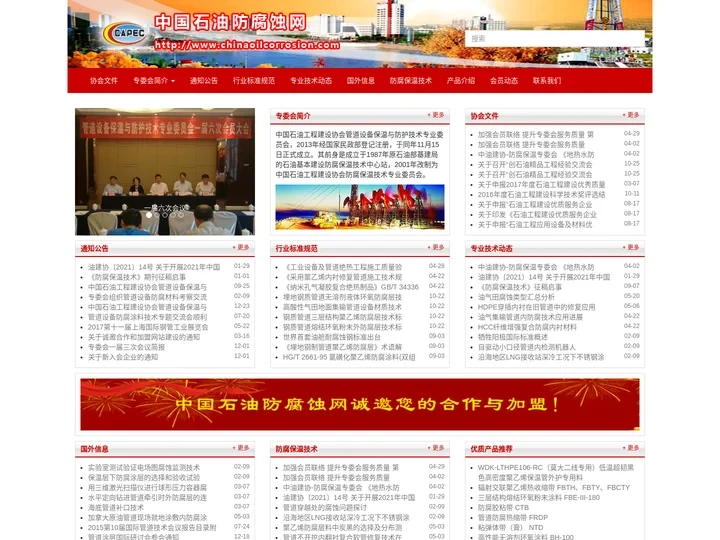Open 关于新入会企业的通知
Screen dimensions: 720x540
point(123,357)
